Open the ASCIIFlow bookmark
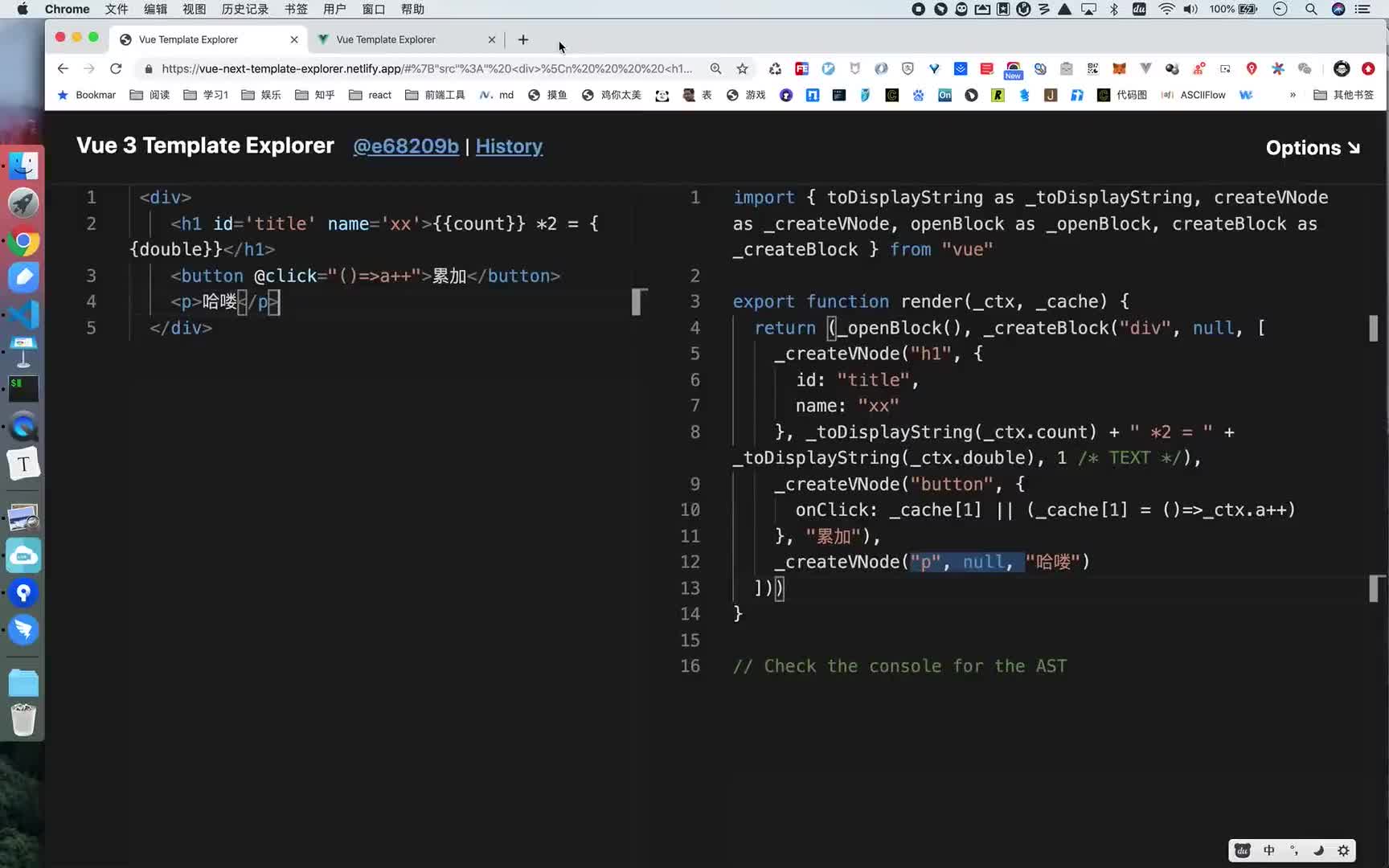Viewport: 1389px width, 868px height. tap(1194, 95)
